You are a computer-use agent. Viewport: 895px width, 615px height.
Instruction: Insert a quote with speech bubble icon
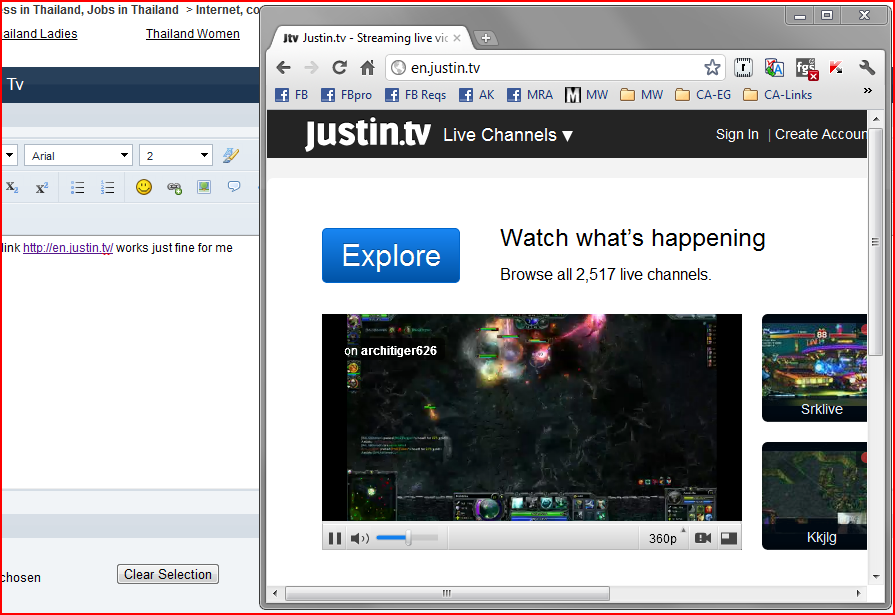234,187
